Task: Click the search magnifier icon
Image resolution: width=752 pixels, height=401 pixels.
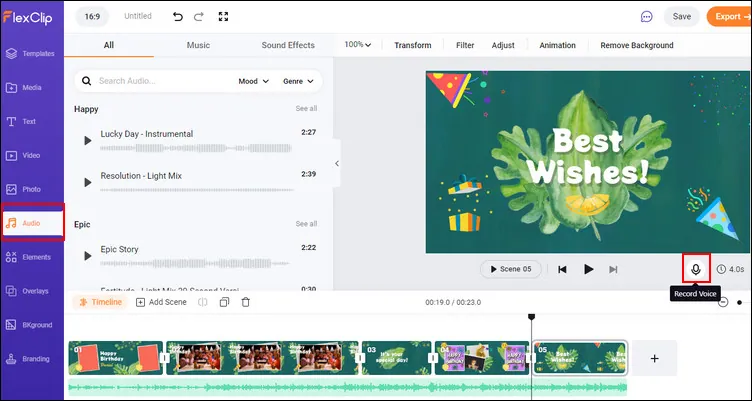Action: coord(86,81)
